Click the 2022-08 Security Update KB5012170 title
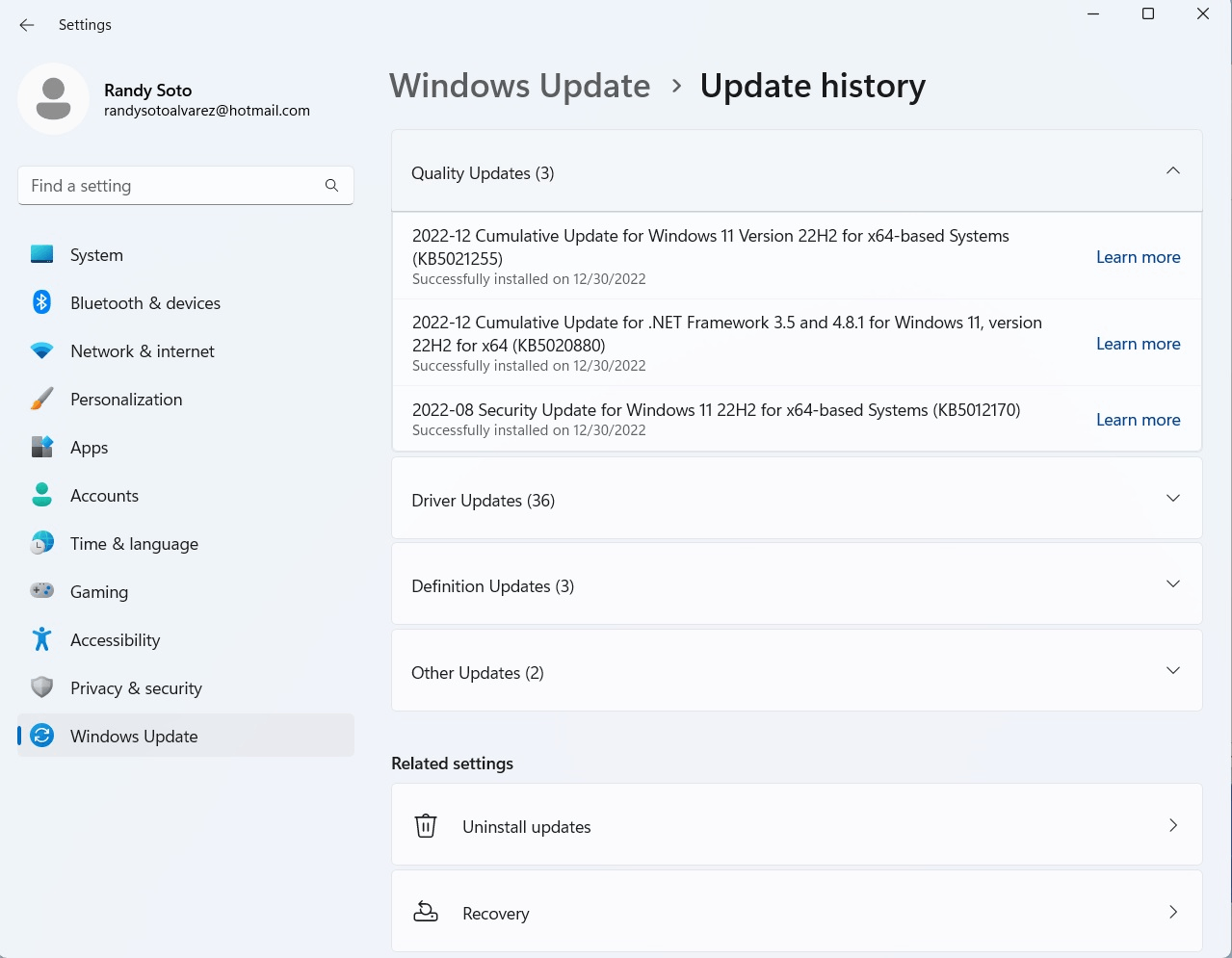 [717, 410]
